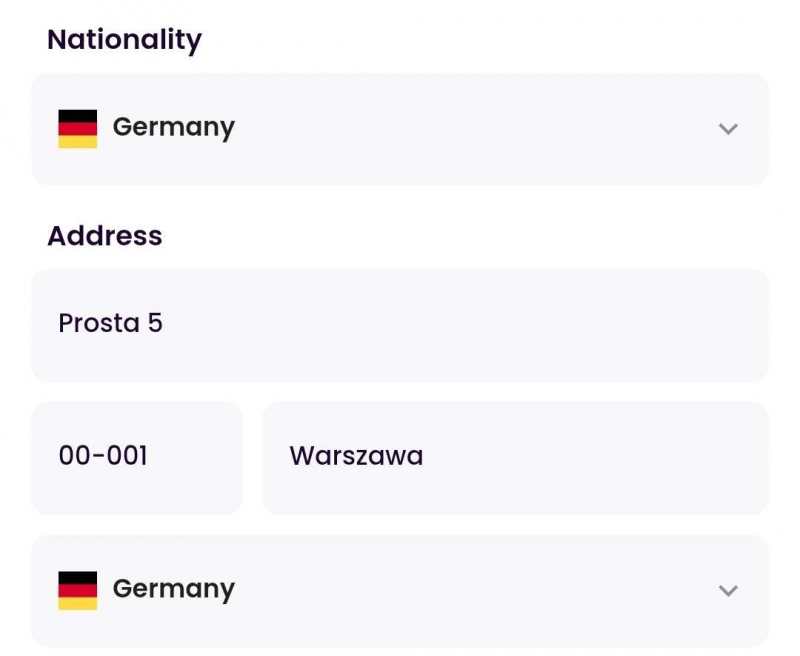Click blank space inside the city box
Screen dimensions: 800x656
[x=600, y=457]
